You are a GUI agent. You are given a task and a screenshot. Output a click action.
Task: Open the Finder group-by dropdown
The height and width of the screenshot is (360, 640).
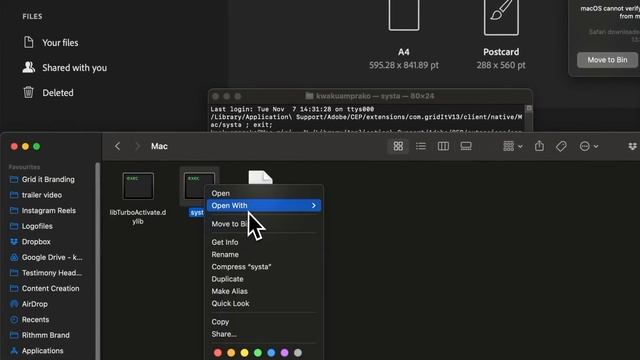click(513, 146)
